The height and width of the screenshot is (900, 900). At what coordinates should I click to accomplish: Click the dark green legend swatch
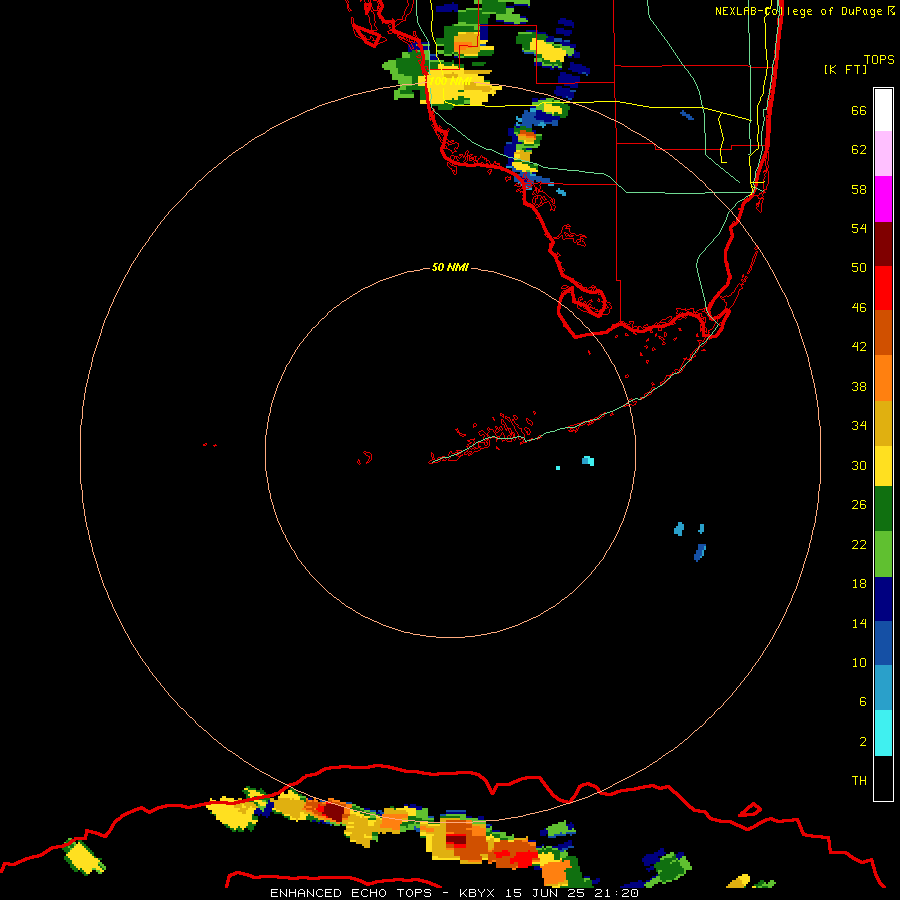(883, 509)
